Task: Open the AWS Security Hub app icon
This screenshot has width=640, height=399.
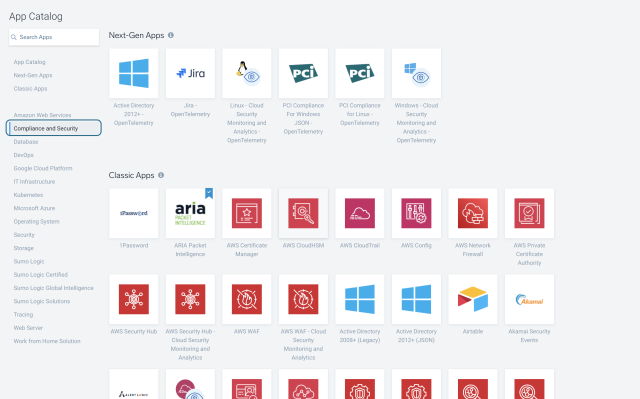Action: (133, 299)
